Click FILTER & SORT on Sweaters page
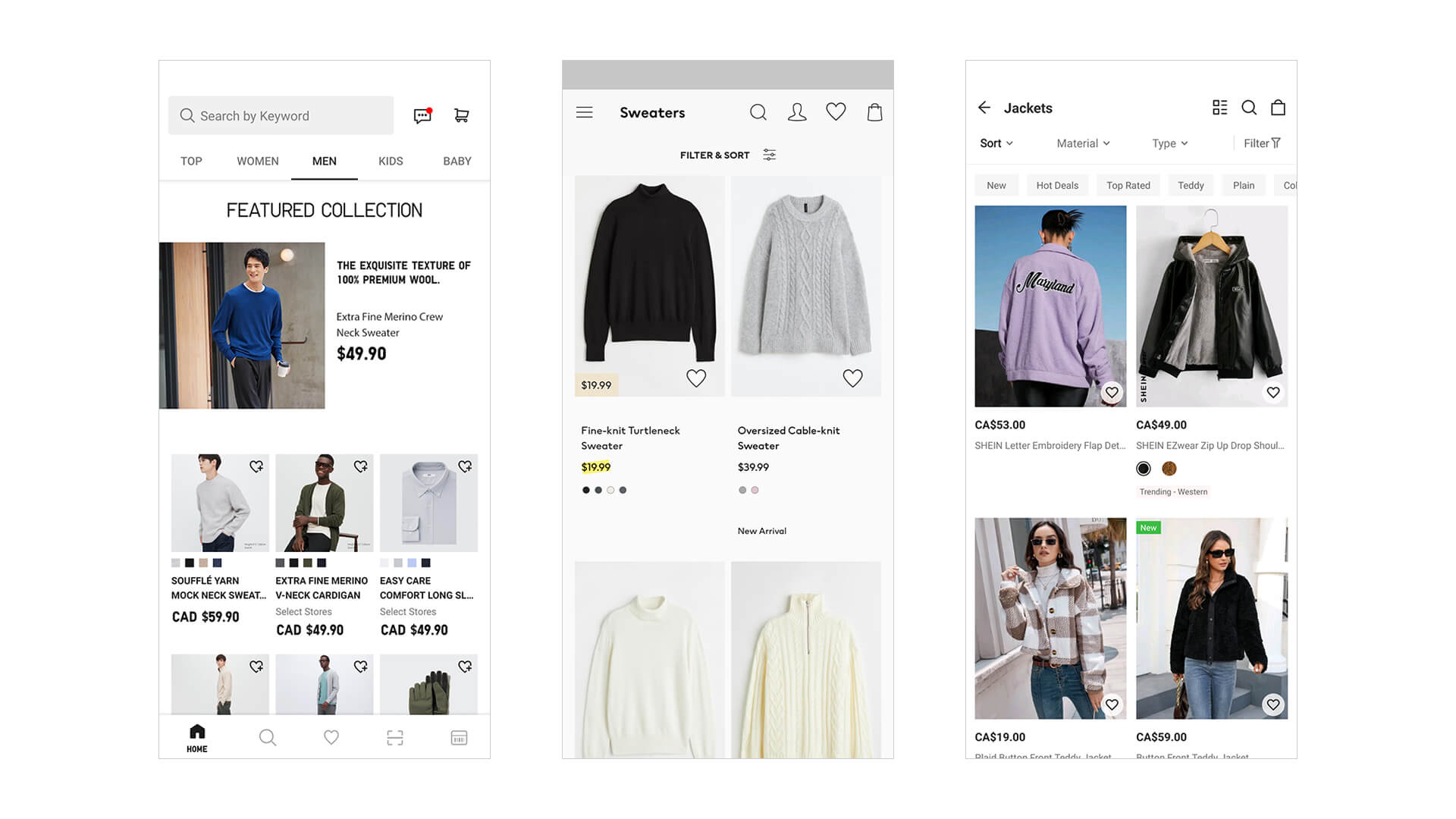 pos(726,155)
